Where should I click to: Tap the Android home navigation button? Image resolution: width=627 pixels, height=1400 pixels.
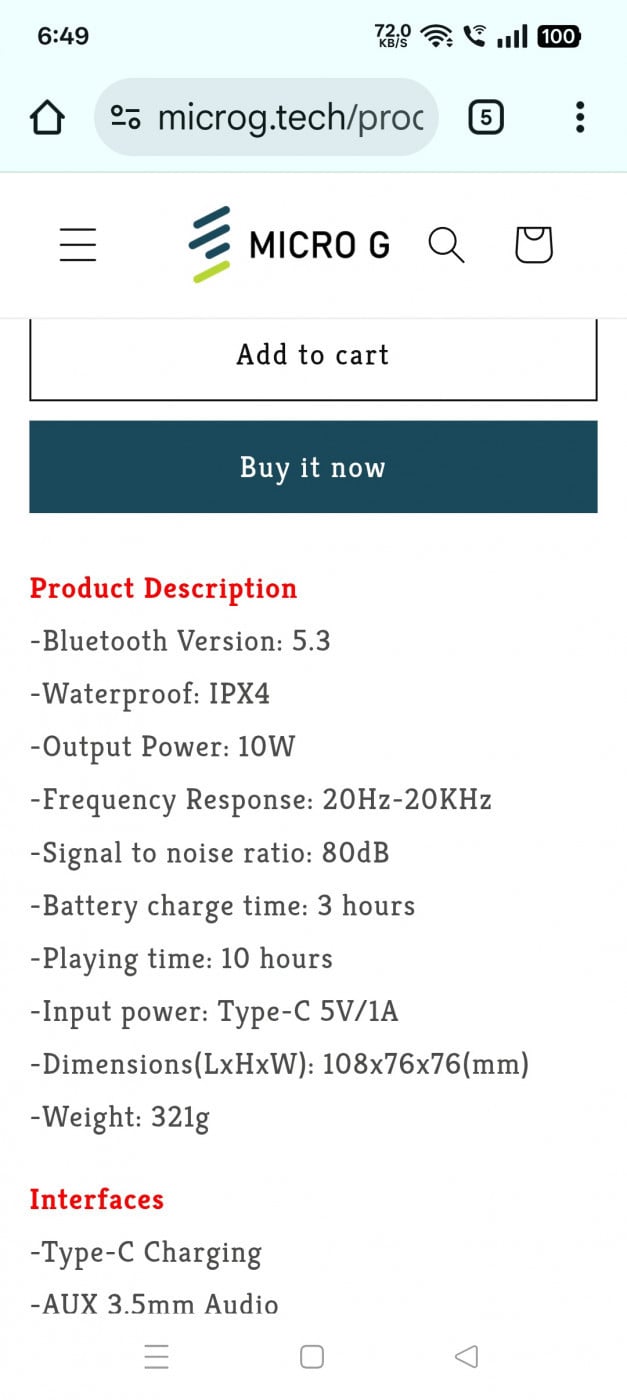pos(312,1356)
